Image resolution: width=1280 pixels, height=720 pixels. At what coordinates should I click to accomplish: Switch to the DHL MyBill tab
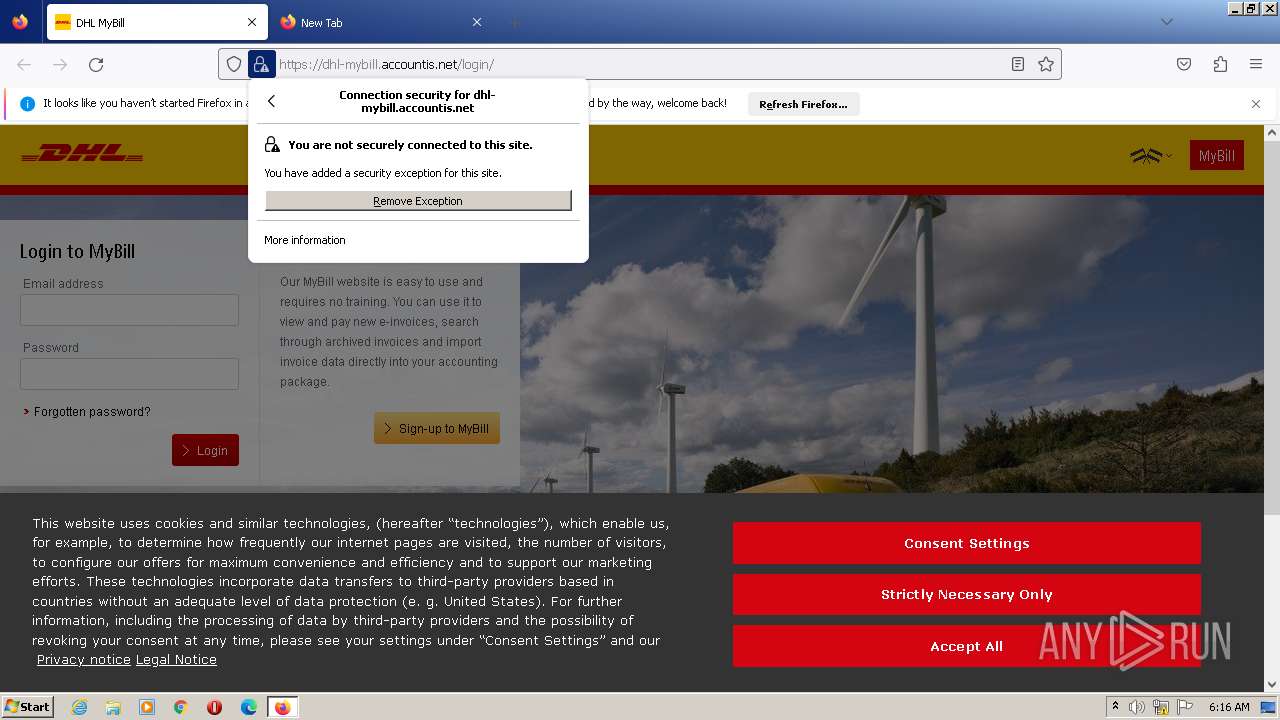pyautogui.click(x=156, y=22)
